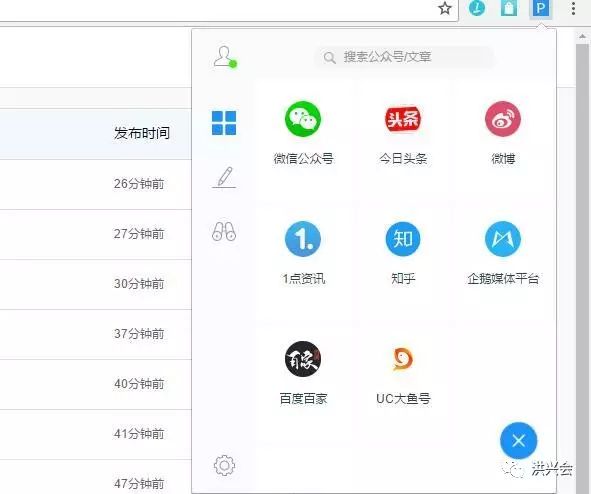This screenshot has height=494, width=591.
Task: Open the WeChat official account icon
Action: pos(303,119)
